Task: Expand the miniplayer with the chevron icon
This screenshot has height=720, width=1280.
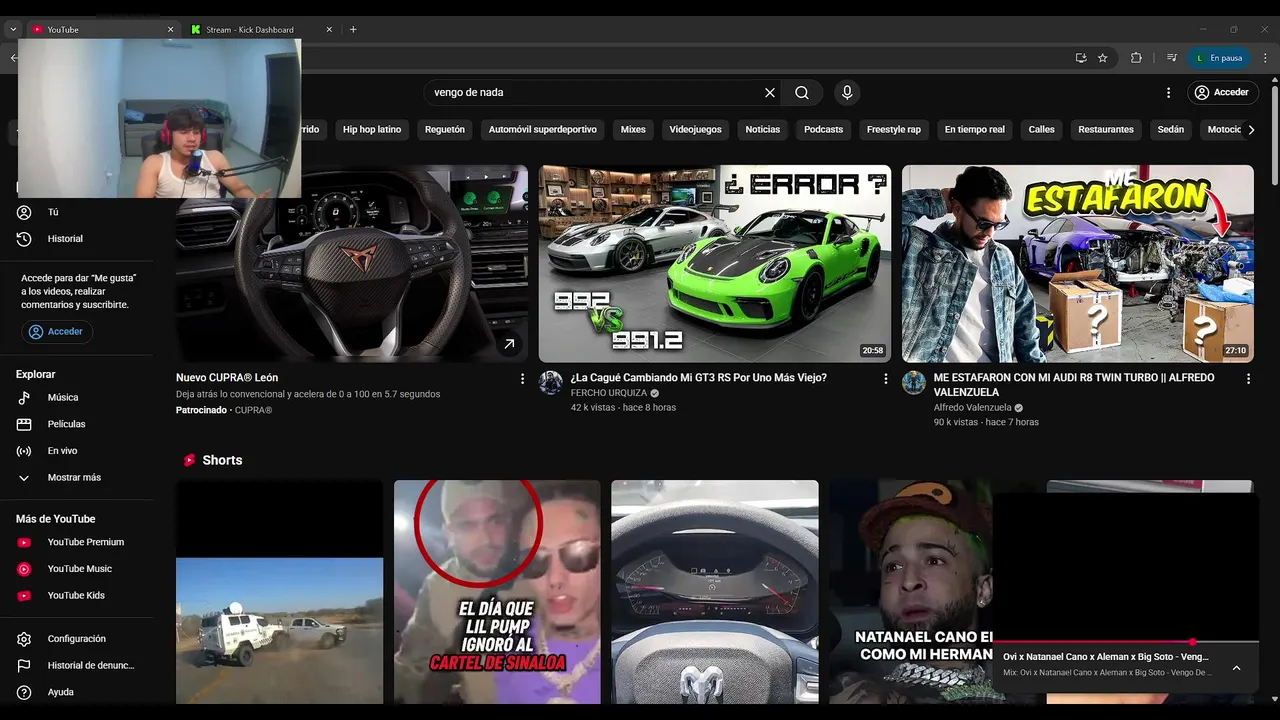Action: coord(1236,668)
